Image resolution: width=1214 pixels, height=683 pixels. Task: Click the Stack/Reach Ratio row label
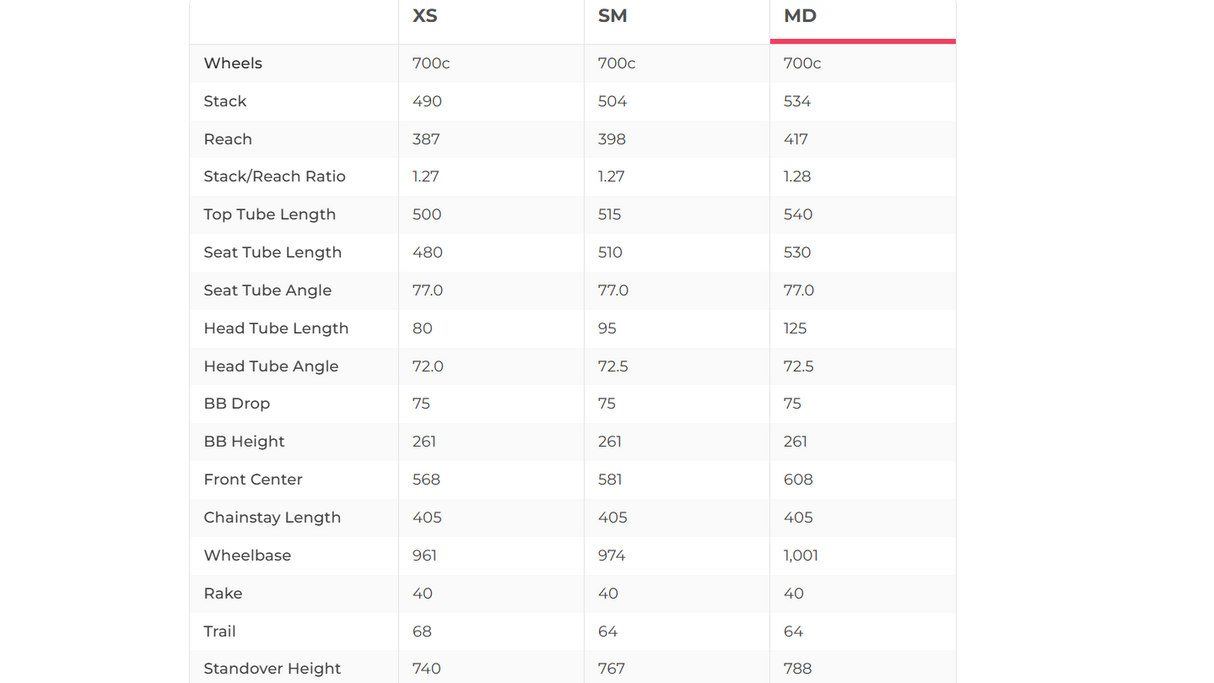pos(274,176)
